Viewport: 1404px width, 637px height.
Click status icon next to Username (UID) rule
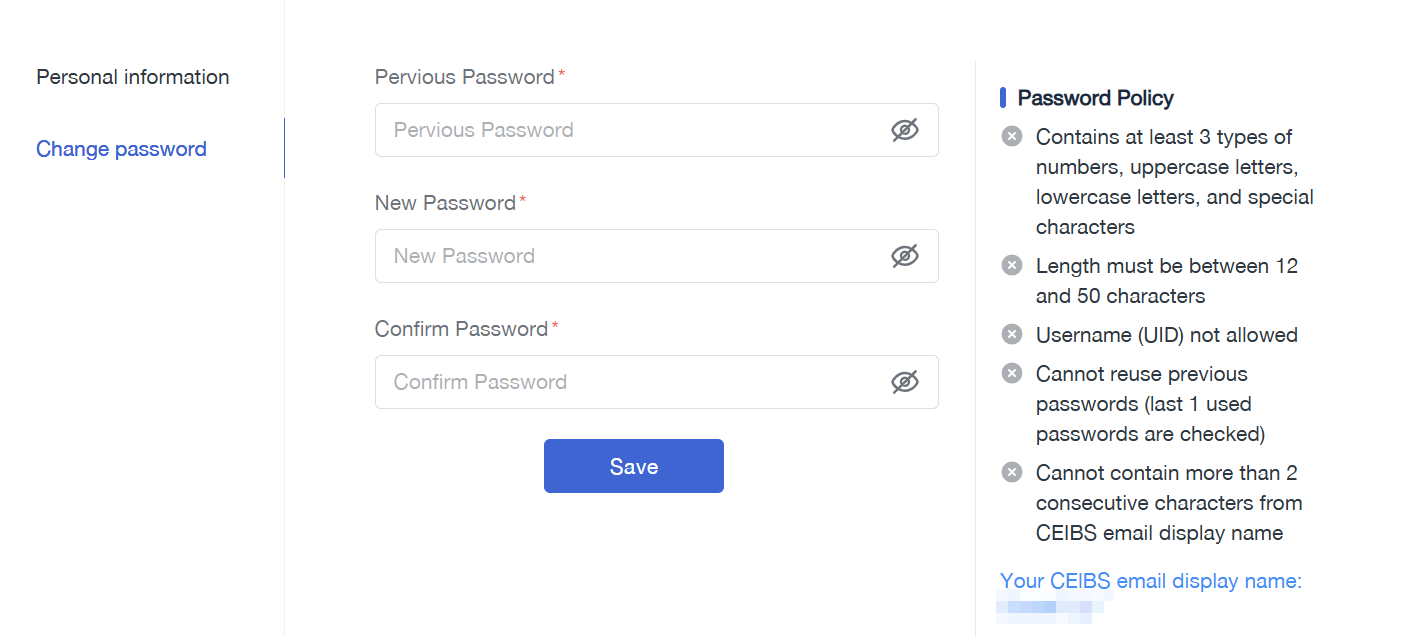tap(1012, 334)
